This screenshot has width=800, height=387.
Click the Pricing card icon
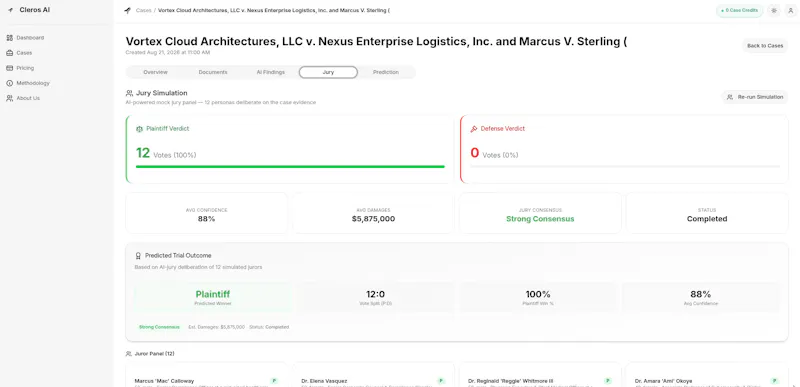click(10, 68)
